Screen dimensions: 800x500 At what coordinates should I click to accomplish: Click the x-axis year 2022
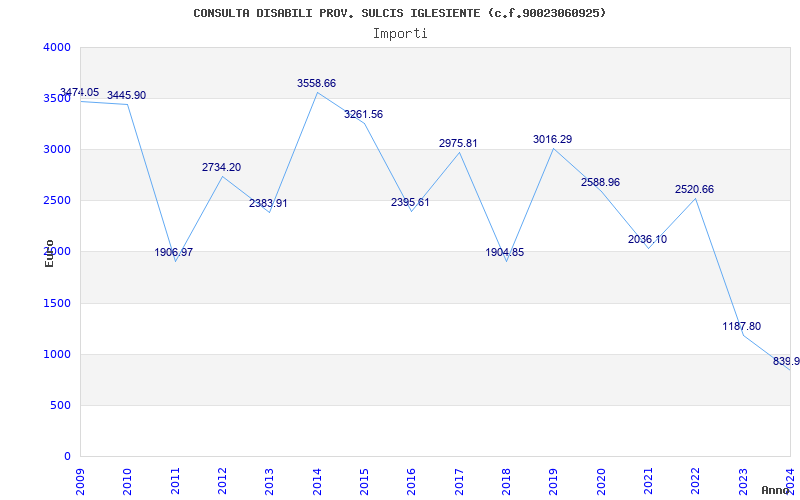[696, 482]
